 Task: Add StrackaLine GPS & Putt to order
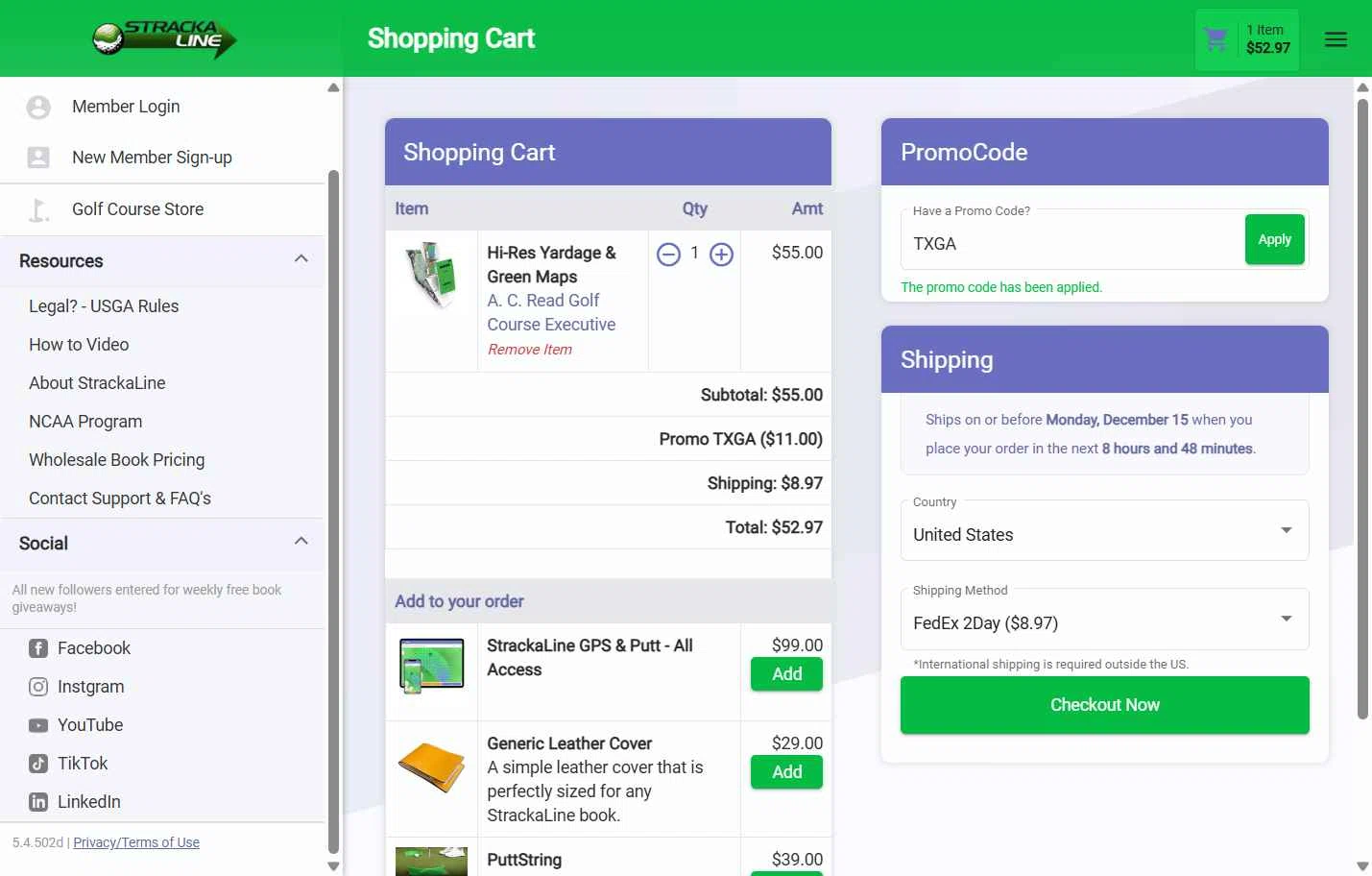click(x=786, y=674)
